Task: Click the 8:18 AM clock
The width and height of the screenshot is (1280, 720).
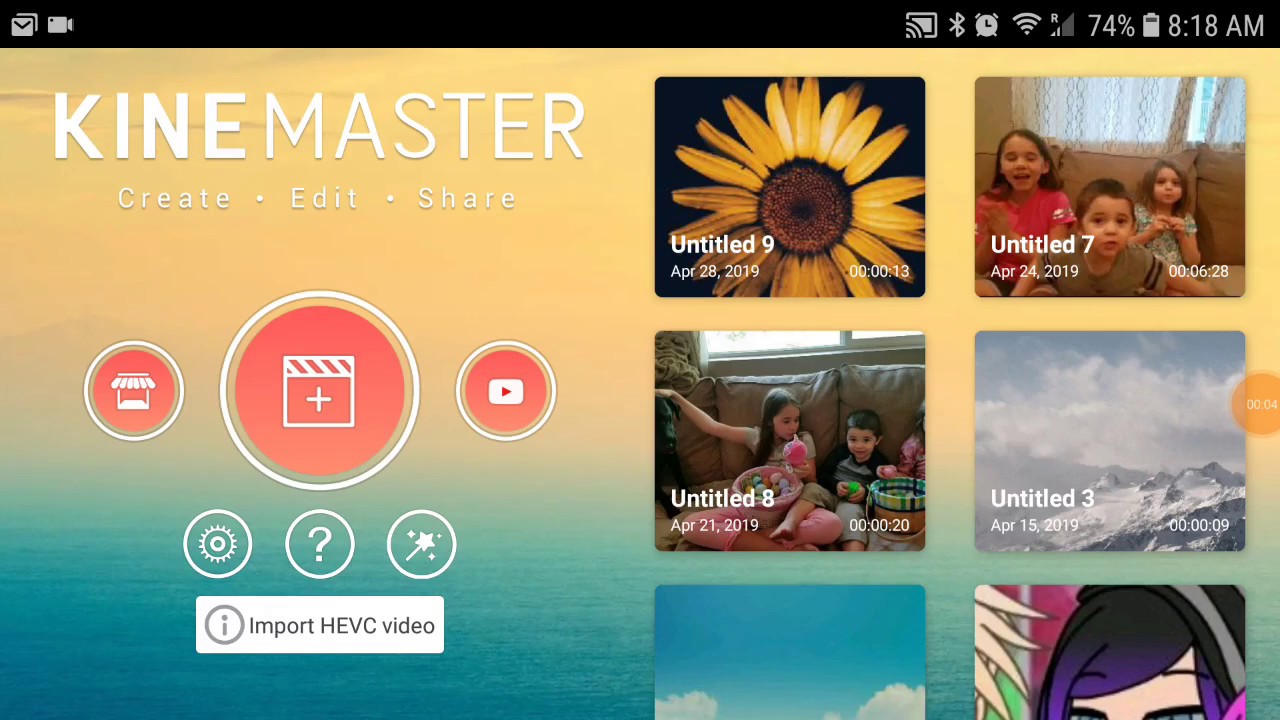Action: click(1216, 26)
